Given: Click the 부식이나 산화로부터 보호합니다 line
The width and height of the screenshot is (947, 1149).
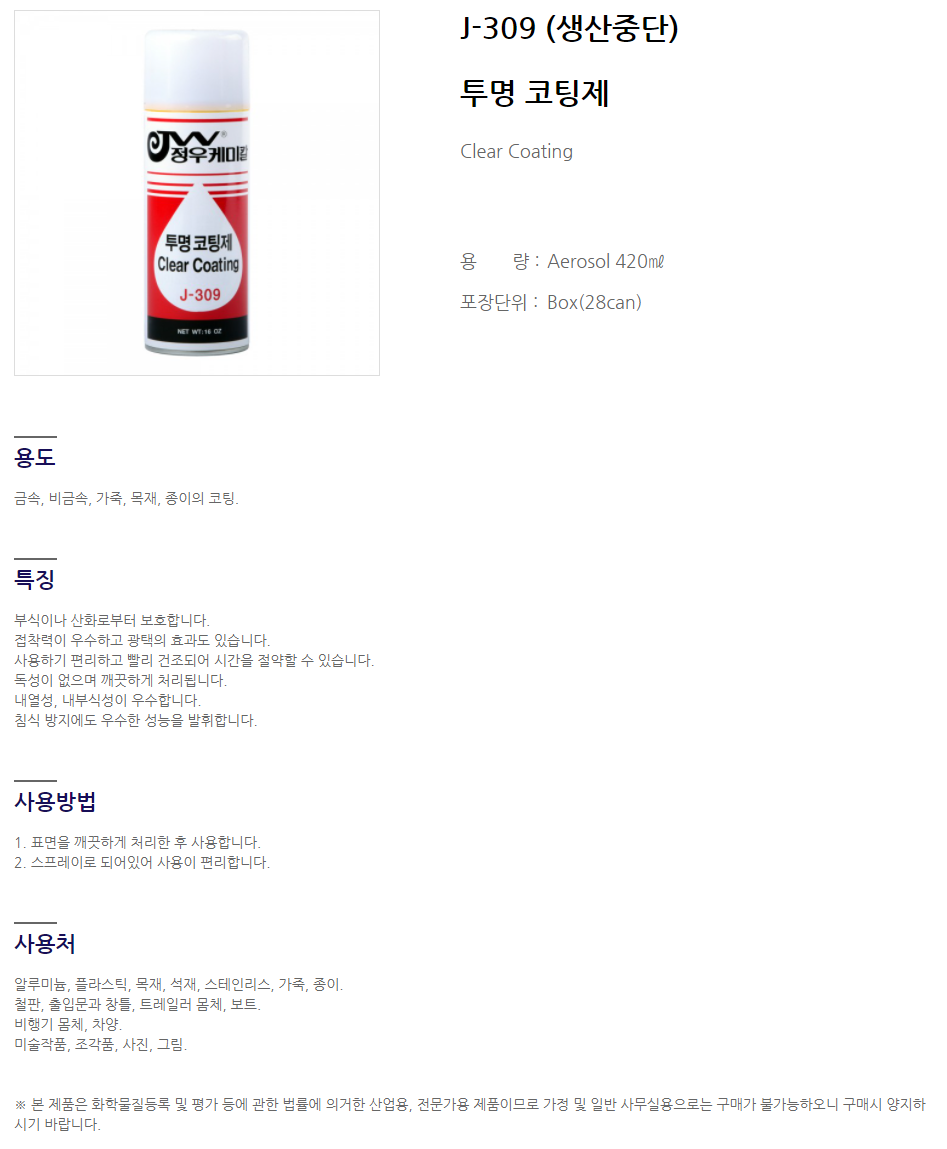Looking at the screenshot, I should pos(112,621).
